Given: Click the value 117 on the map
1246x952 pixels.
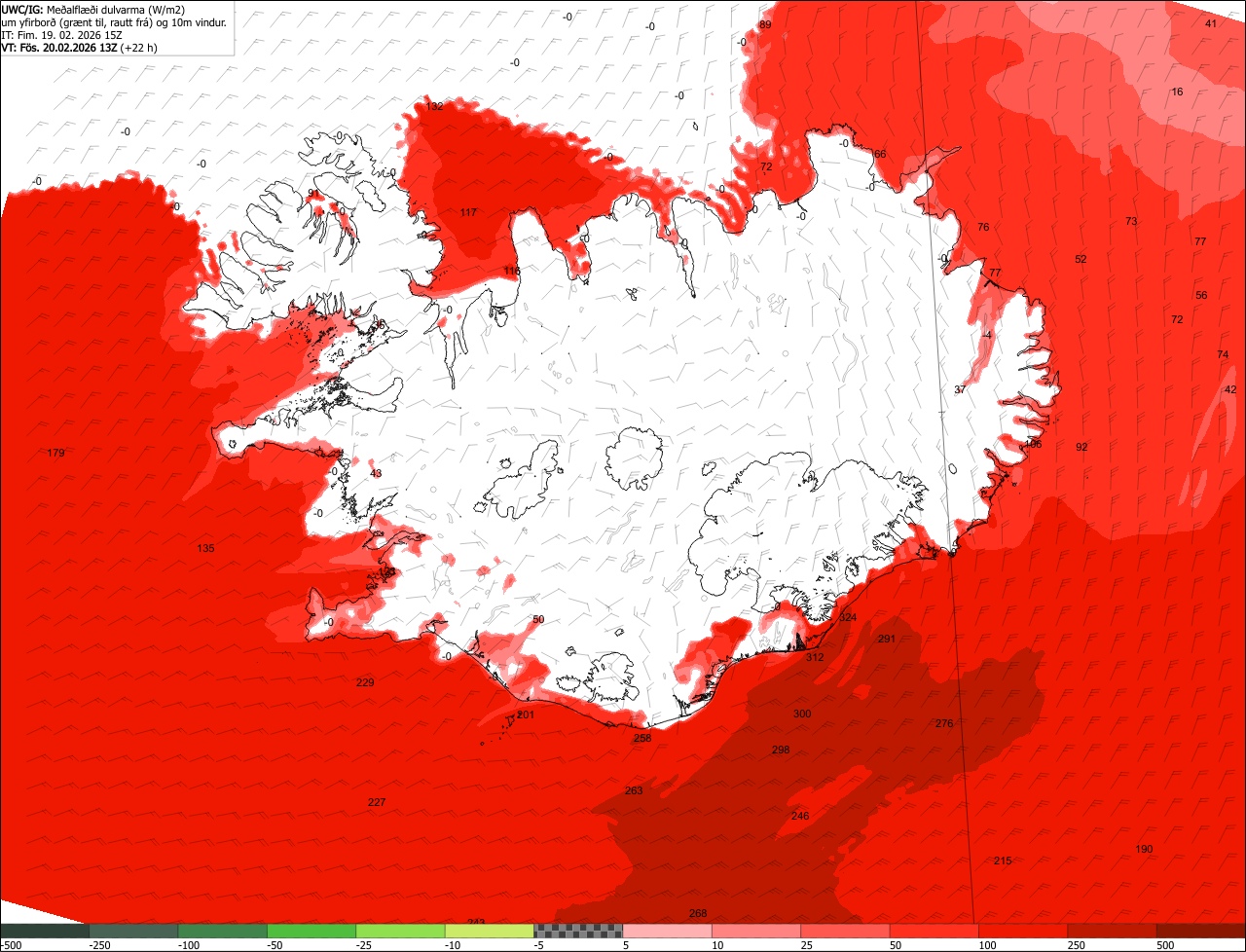Looking at the screenshot, I should point(468,212).
